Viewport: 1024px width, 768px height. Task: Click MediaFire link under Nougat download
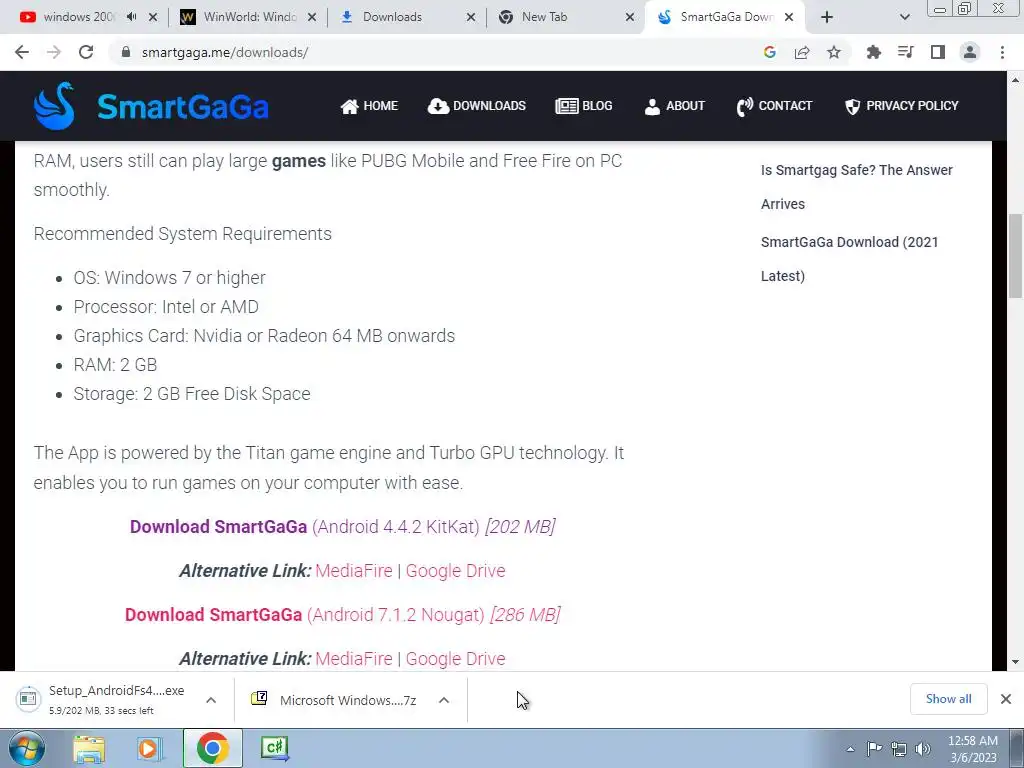point(354,659)
